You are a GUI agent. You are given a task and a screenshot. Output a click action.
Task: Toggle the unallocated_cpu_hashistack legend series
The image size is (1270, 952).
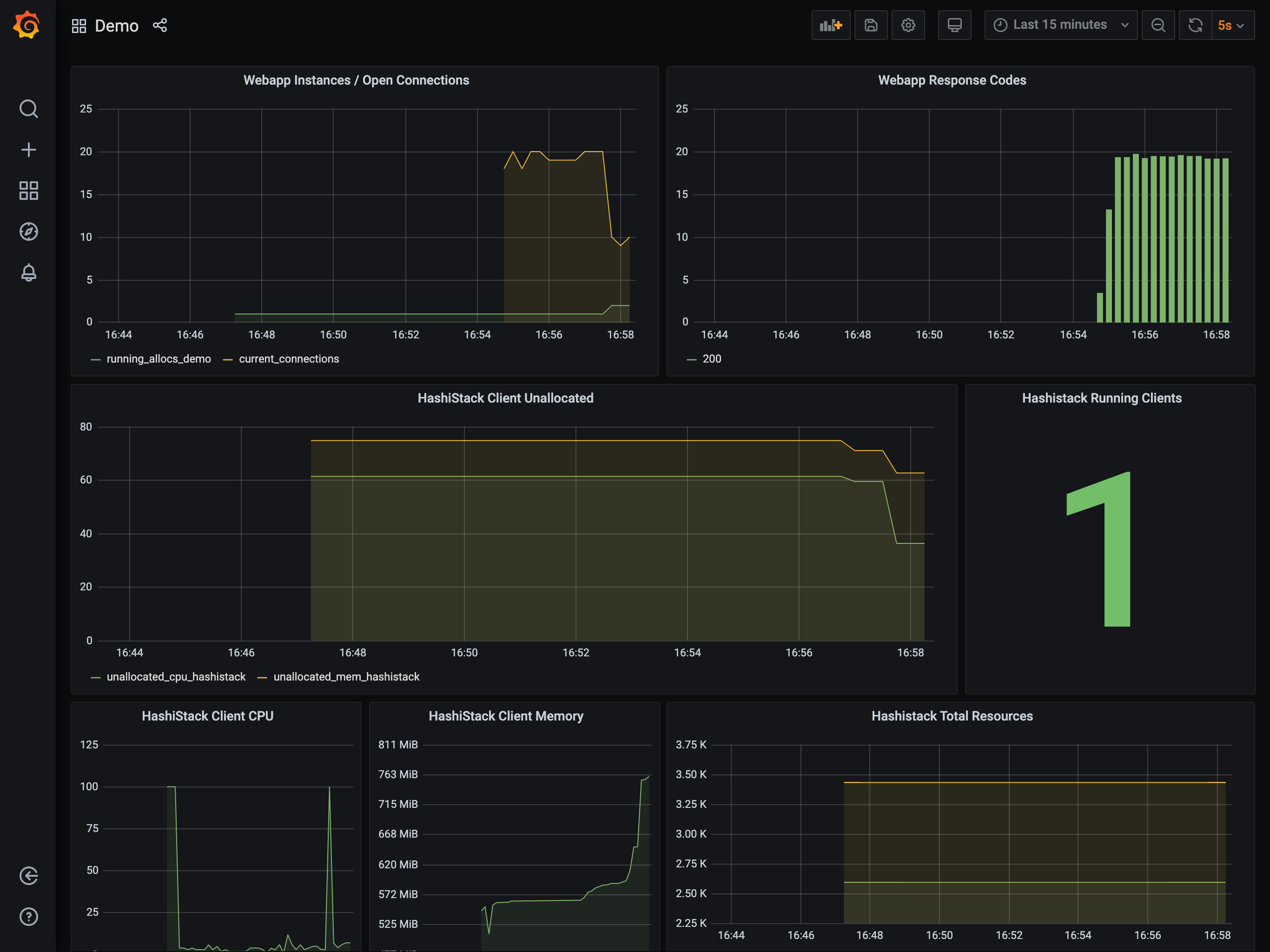point(176,677)
